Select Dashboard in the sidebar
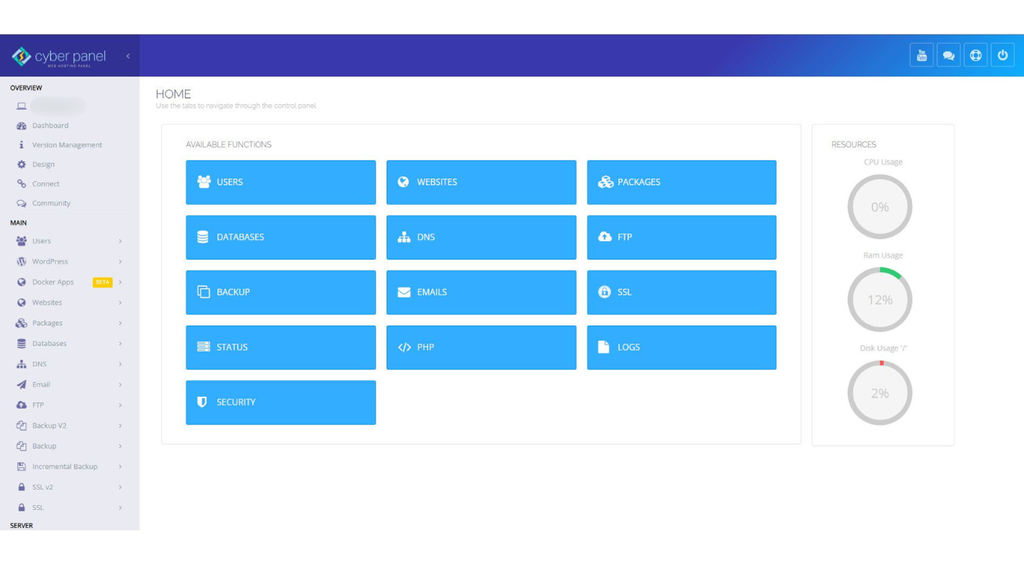The image size is (1024, 576). pos(50,125)
